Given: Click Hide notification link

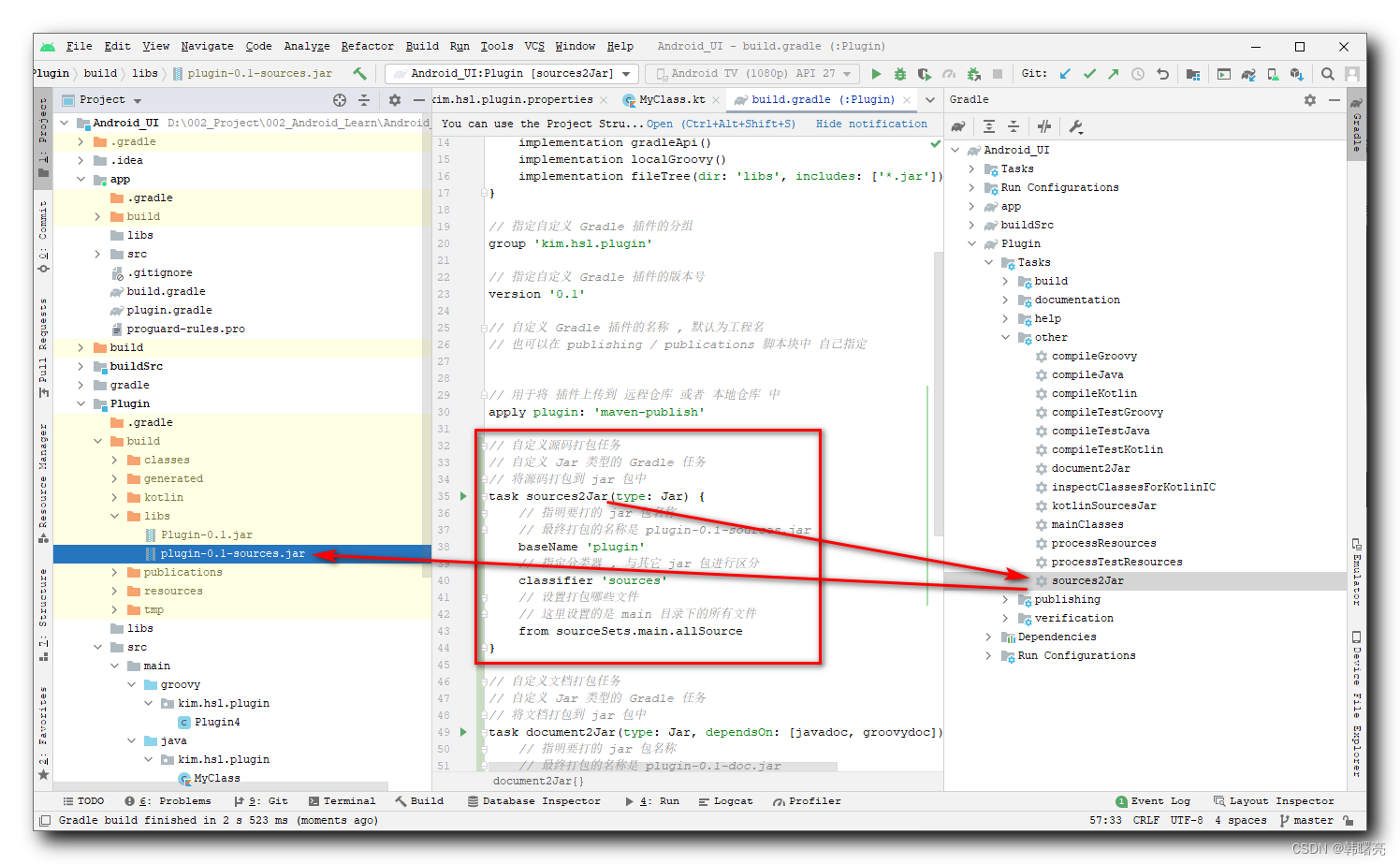Looking at the screenshot, I should 871,124.
